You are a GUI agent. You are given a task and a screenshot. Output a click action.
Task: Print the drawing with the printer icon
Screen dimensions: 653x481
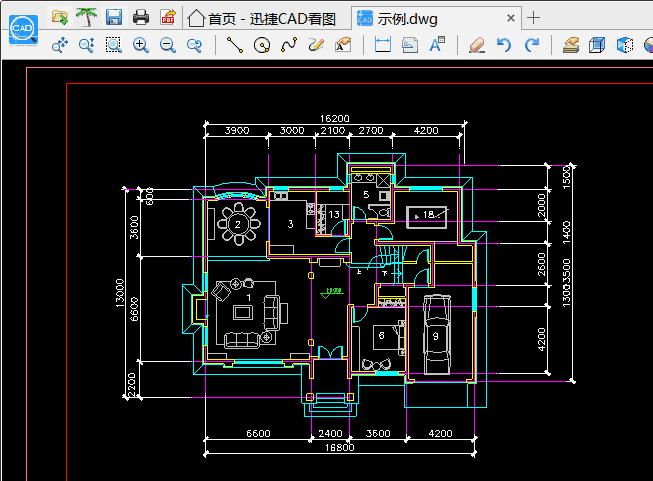(141, 17)
